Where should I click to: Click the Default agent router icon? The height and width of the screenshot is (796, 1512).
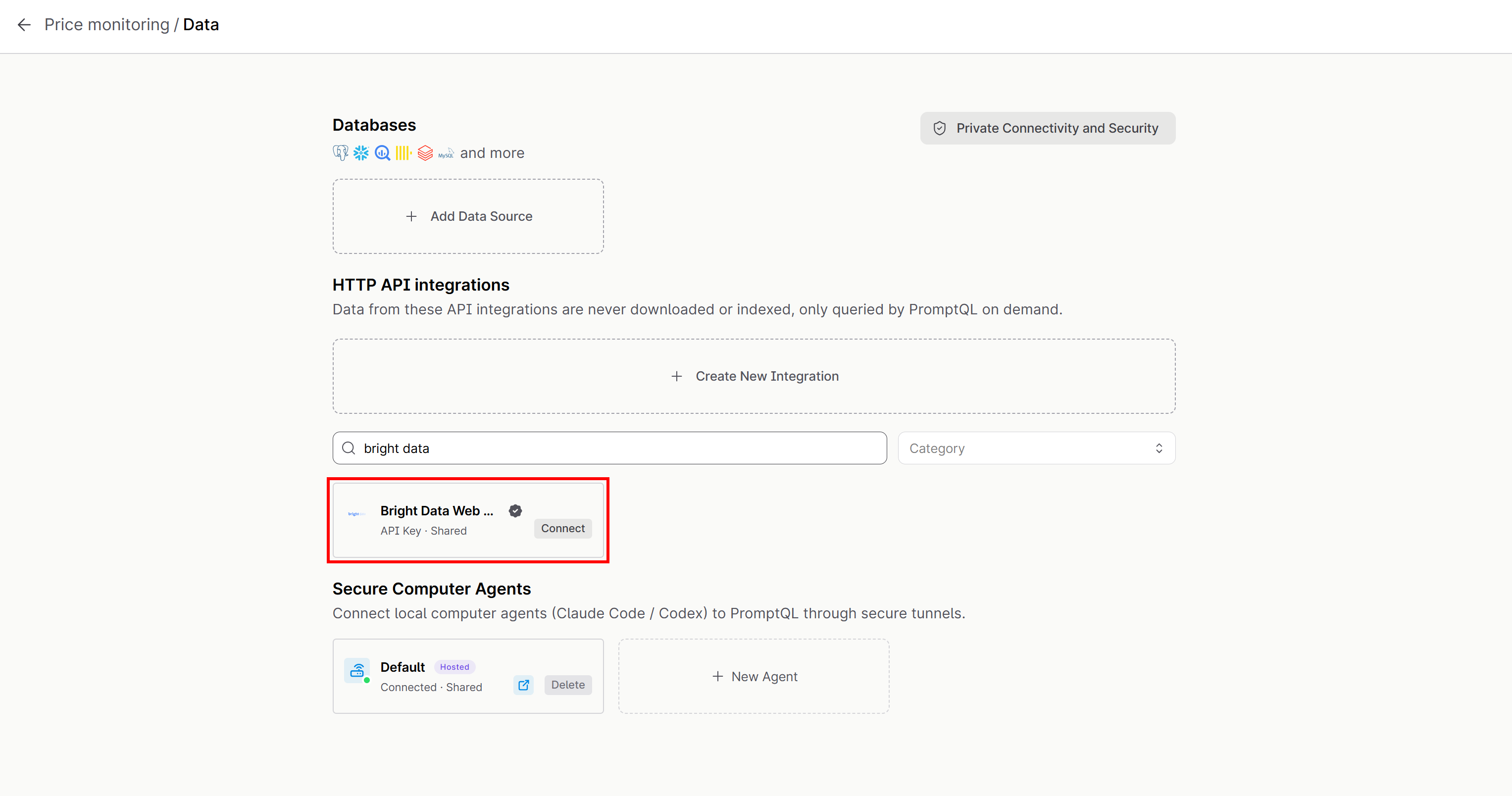pos(357,670)
